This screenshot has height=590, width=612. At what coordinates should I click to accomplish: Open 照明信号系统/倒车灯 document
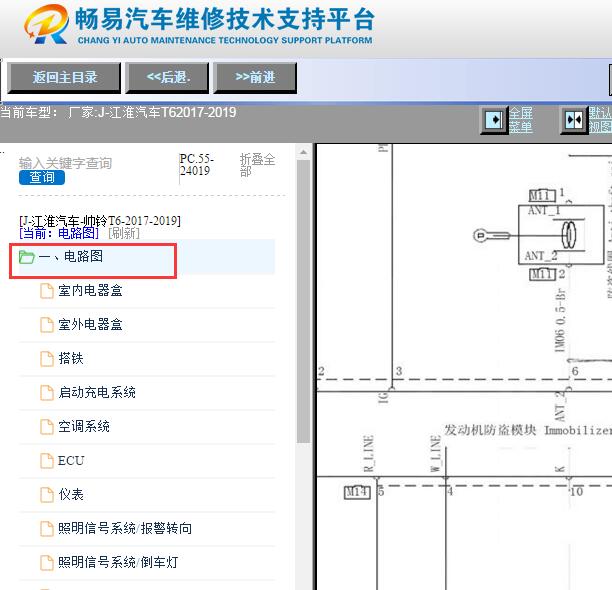click(x=118, y=562)
